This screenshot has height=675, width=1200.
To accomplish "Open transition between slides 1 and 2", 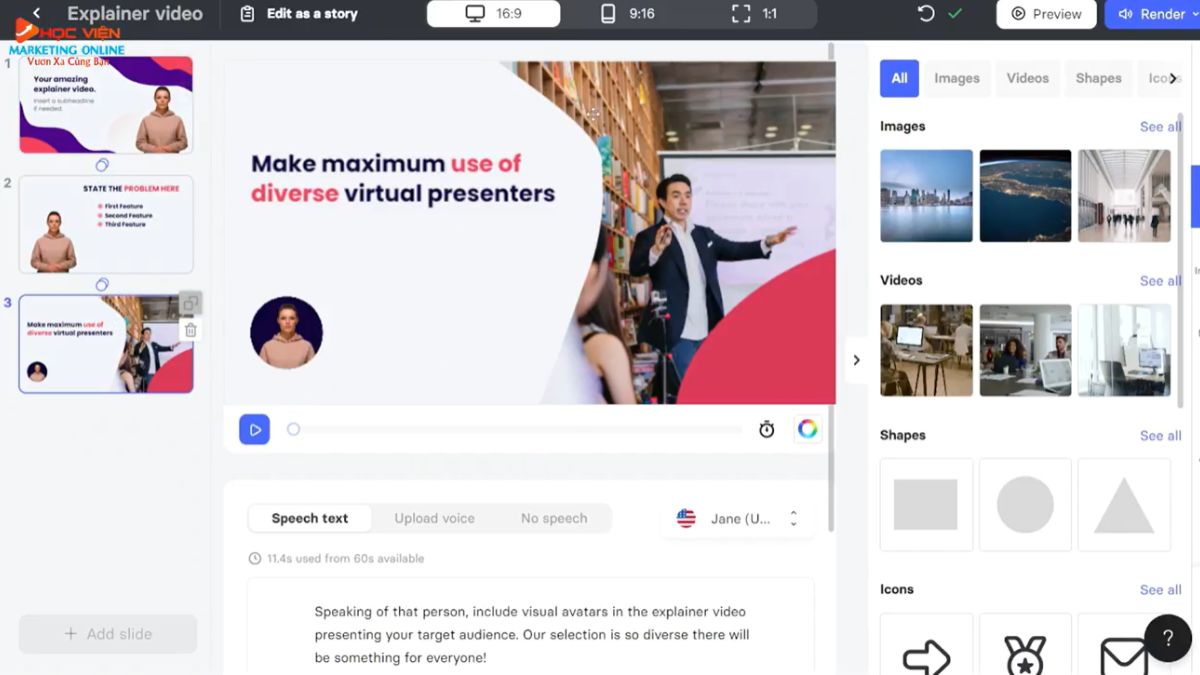I will (102, 165).
